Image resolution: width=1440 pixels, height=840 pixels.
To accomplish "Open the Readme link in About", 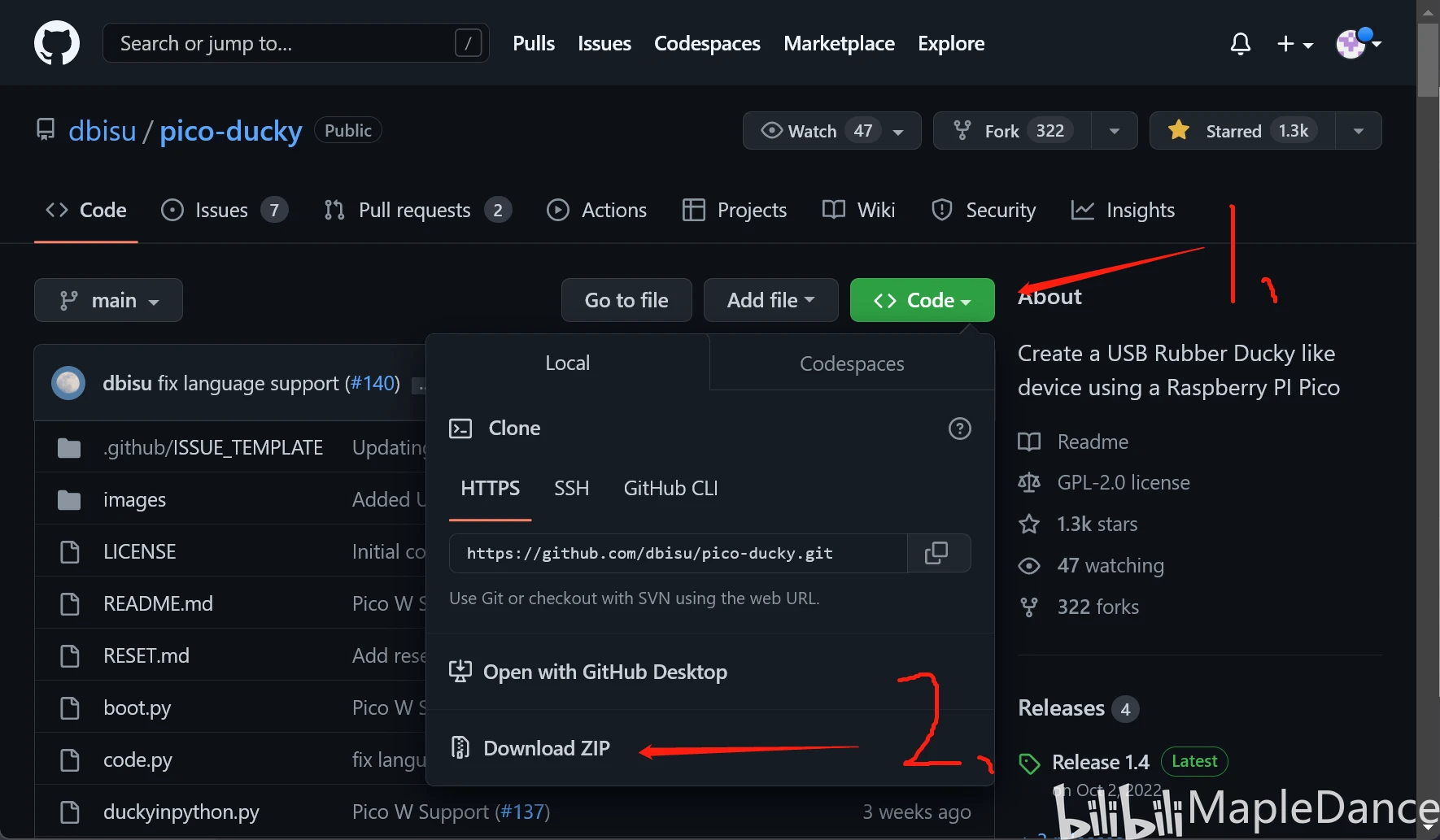I will pos(1074,442).
